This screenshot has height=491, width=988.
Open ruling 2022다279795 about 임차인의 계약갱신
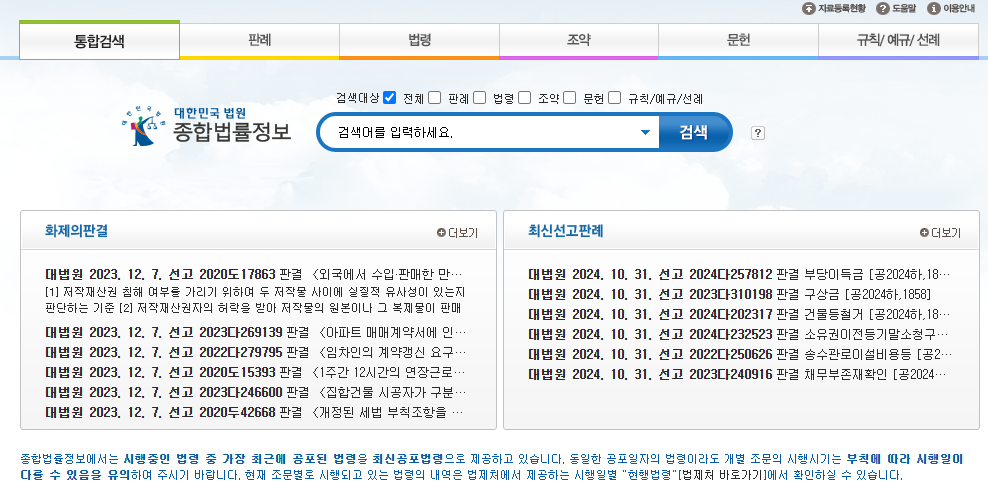(x=256, y=352)
